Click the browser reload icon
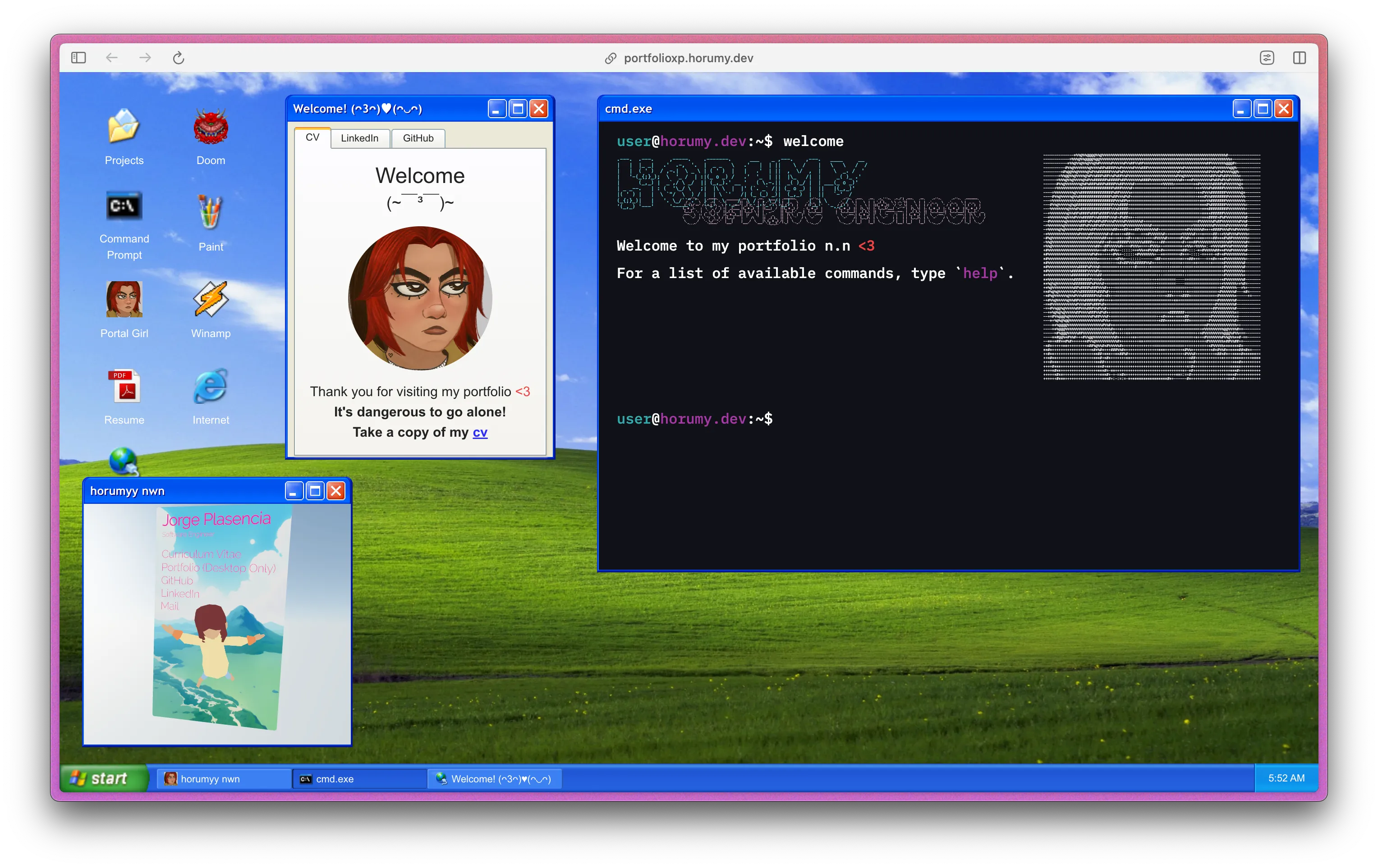The height and width of the screenshot is (868, 1378). click(179, 58)
